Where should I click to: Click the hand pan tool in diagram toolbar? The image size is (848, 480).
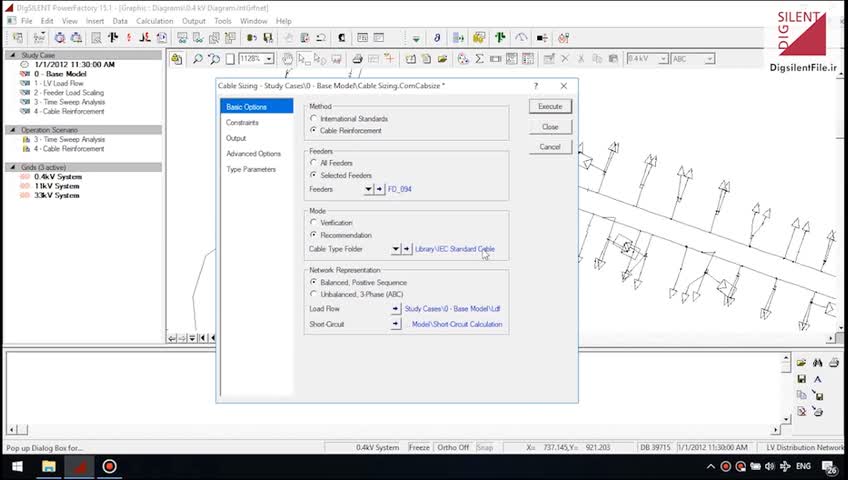pos(288,59)
